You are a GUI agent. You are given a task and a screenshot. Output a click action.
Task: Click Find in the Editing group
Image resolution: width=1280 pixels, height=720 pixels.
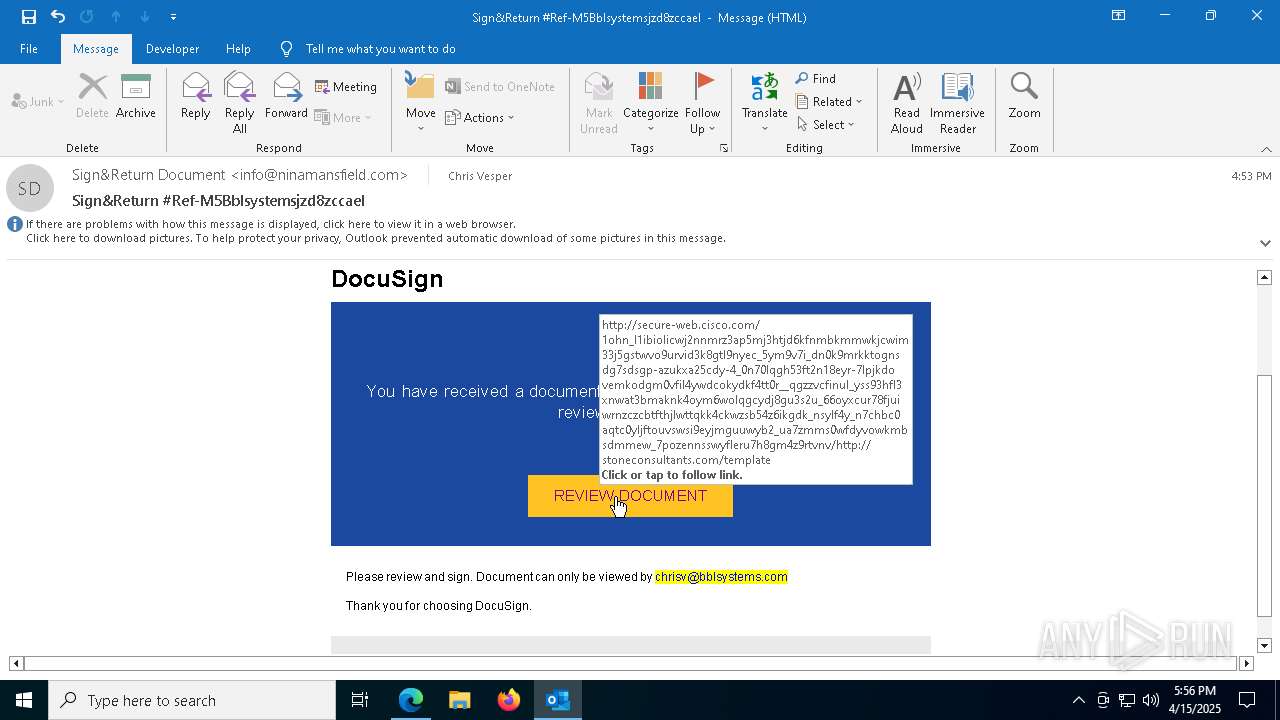[x=816, y=78]
